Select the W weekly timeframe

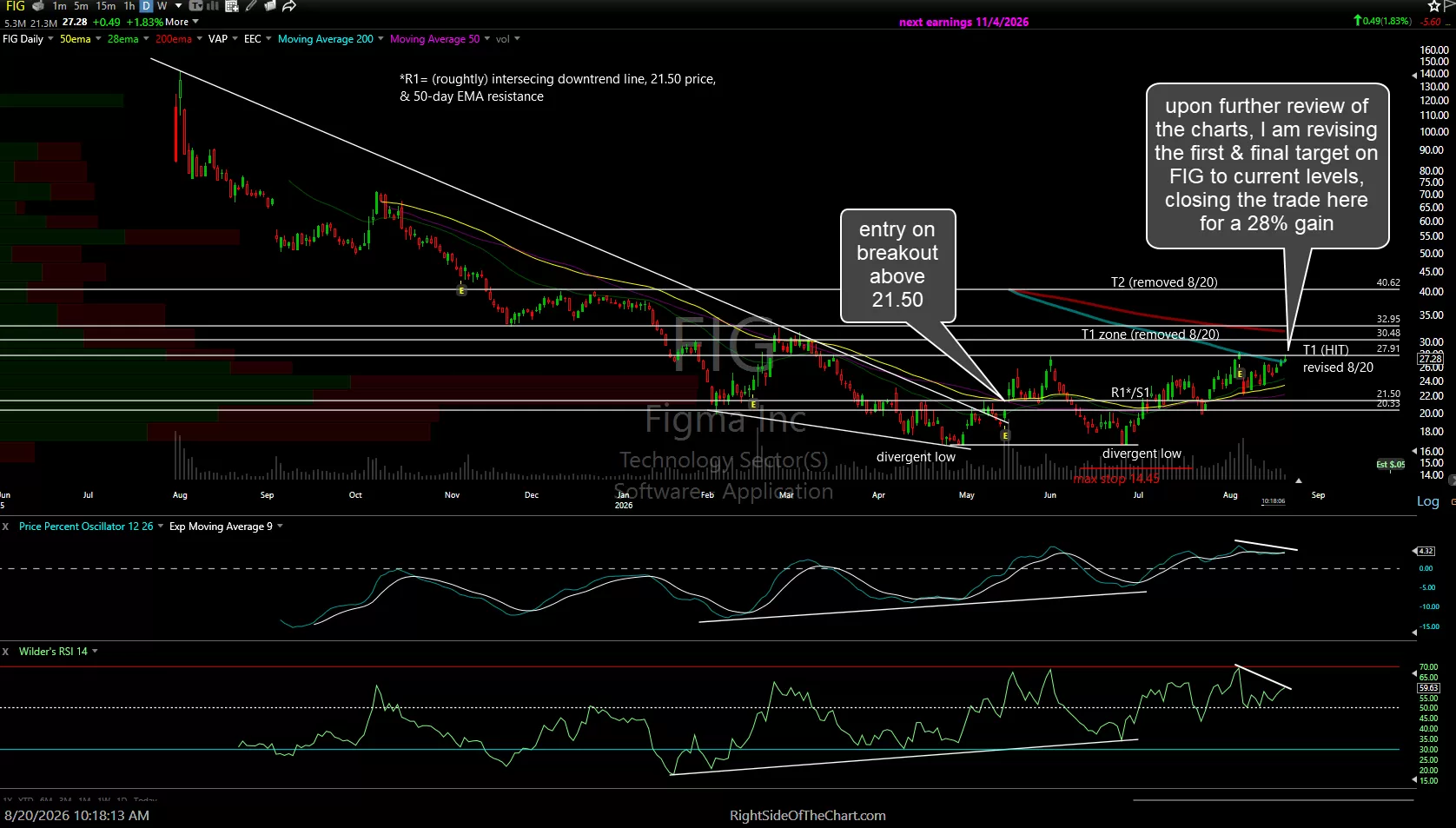[162, 6]
